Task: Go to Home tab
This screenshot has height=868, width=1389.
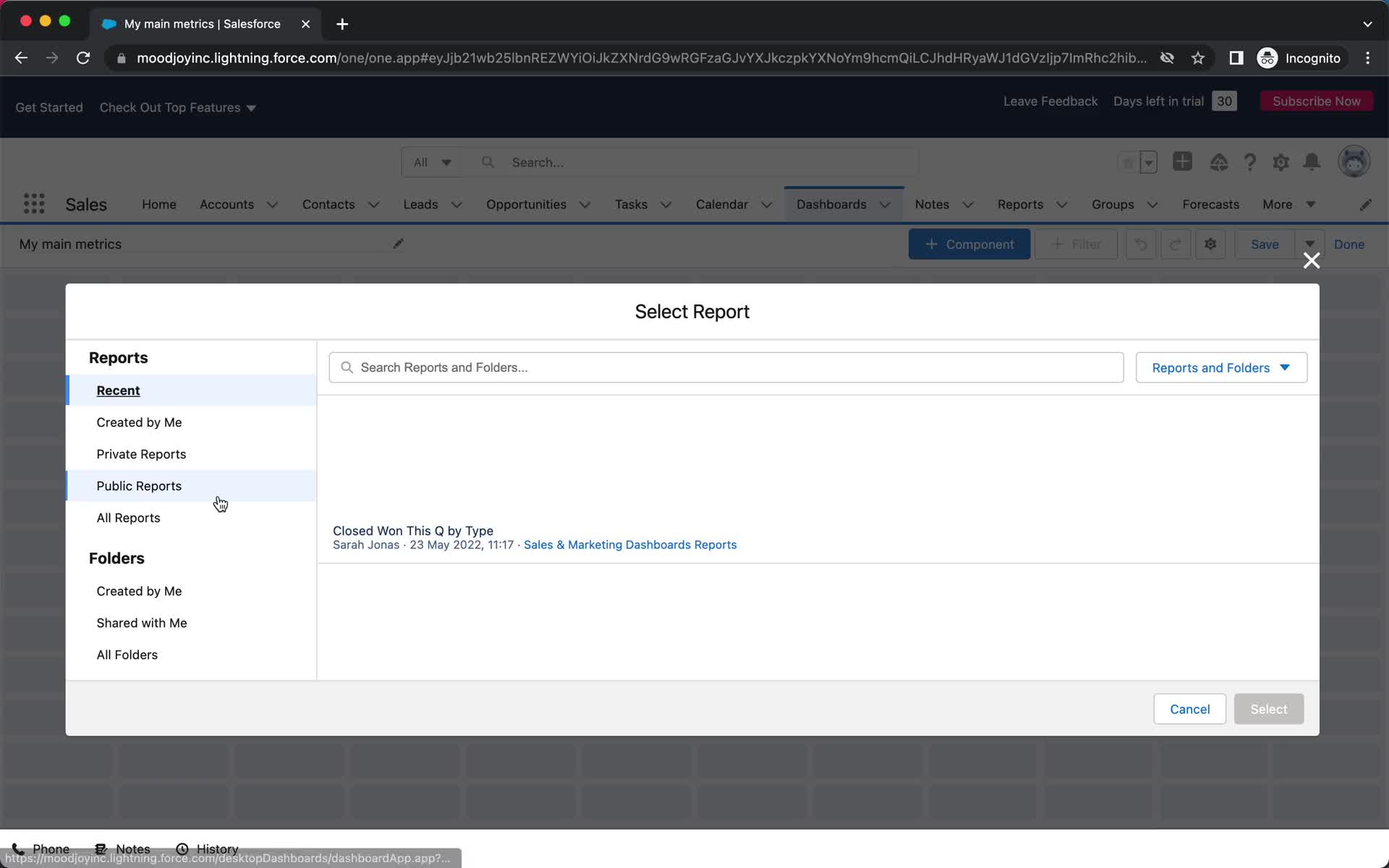Action: pyautogui.click(x=159, y=205)
